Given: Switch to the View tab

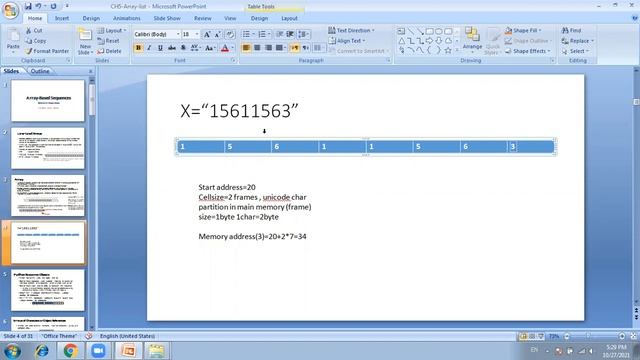Looking at the screenshot, I should (x=230, y=18).
